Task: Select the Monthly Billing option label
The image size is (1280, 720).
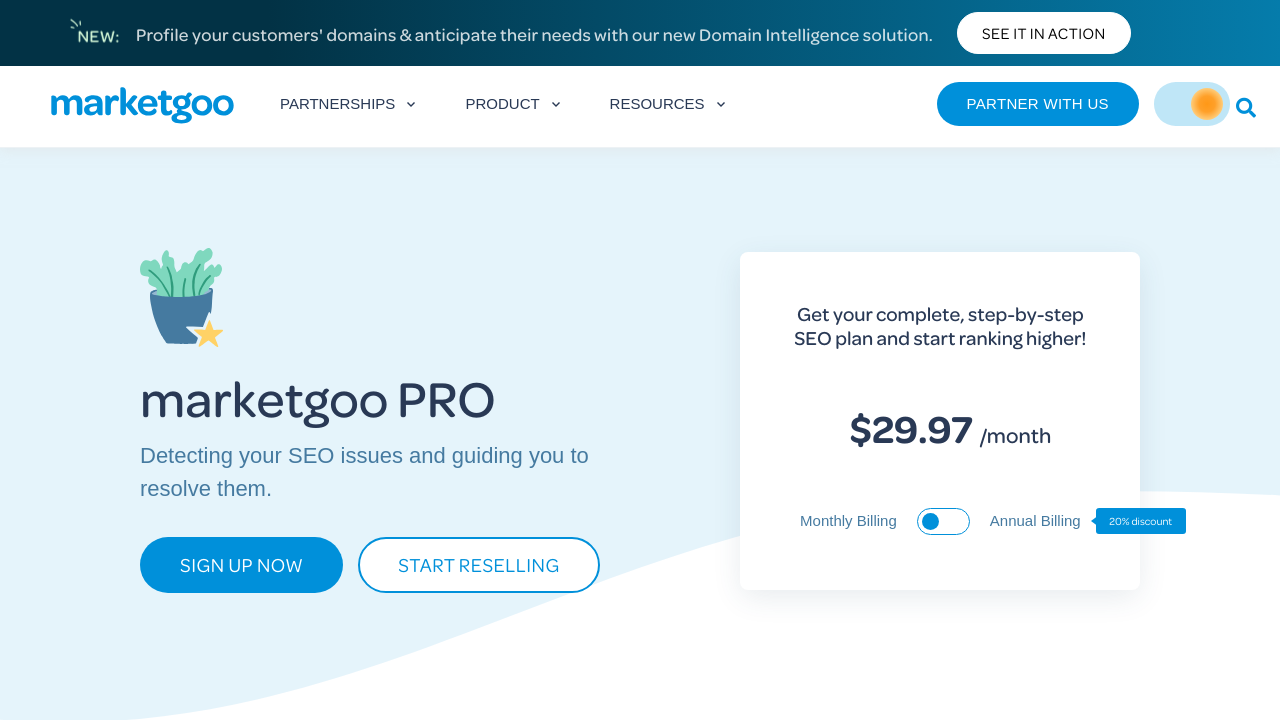Action: 848,521
